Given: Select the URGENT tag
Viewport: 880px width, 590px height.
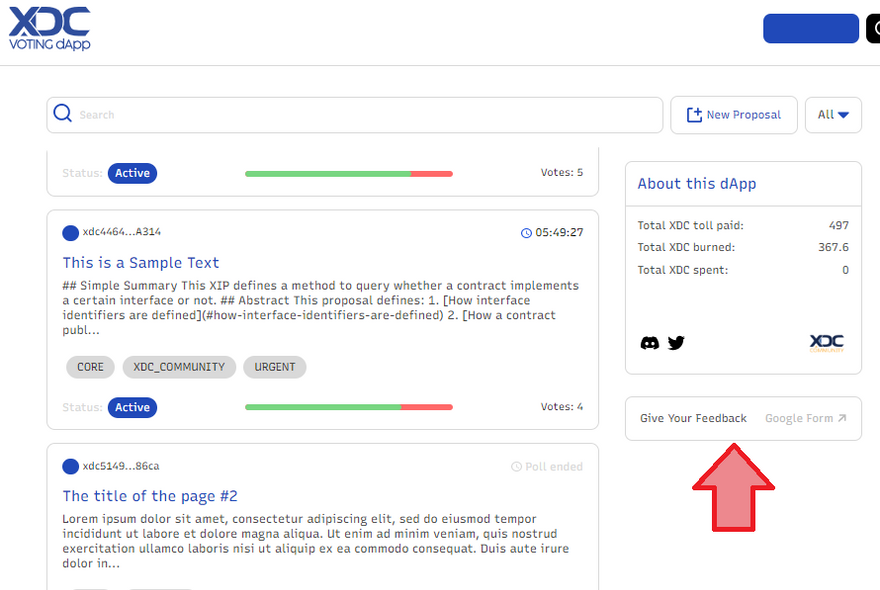Looking at the screenshot, I should 274,367.
